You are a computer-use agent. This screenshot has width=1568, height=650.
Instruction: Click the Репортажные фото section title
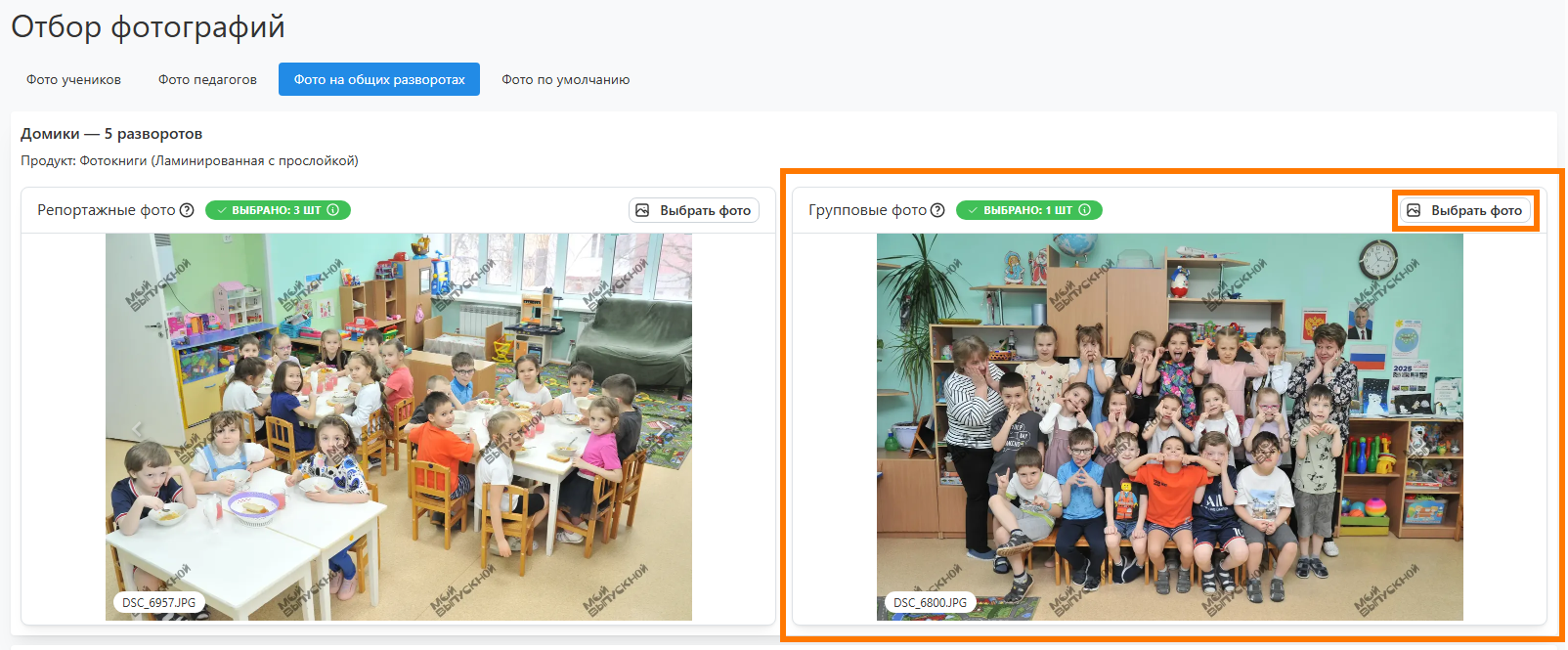[x=106, y=210]
